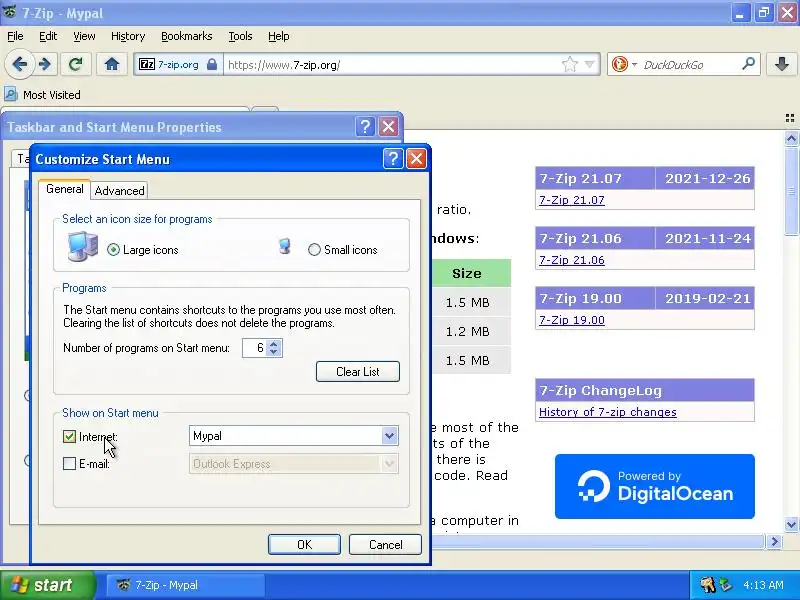Image resolution: width=800 pixels, height=600 pixels.
Task: Open the Bookmarks menu
Action: (x=187, y=36)
